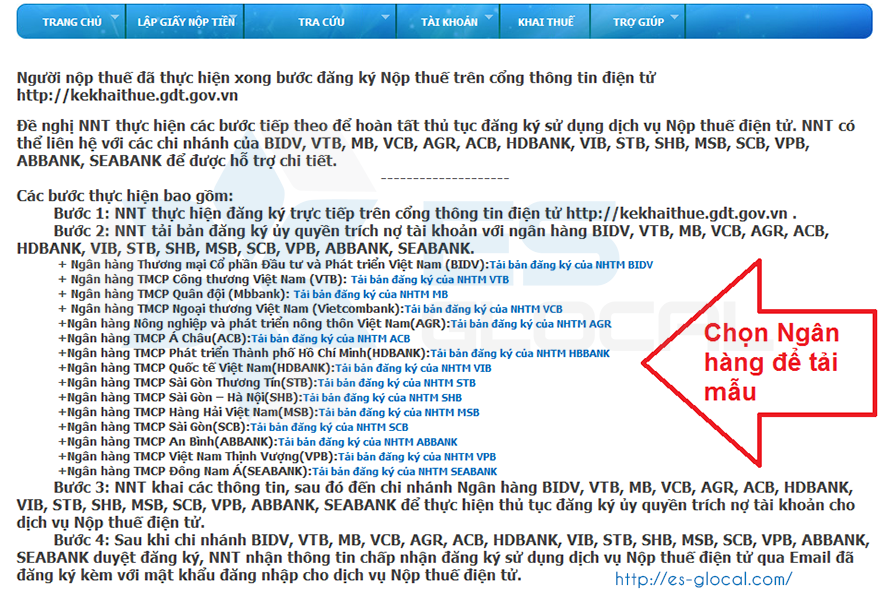Click label 'Ngân hàng TMCP Sài Gòn Thương Tín(STB)'
The image size is (880, 597).
coord(192,383)
